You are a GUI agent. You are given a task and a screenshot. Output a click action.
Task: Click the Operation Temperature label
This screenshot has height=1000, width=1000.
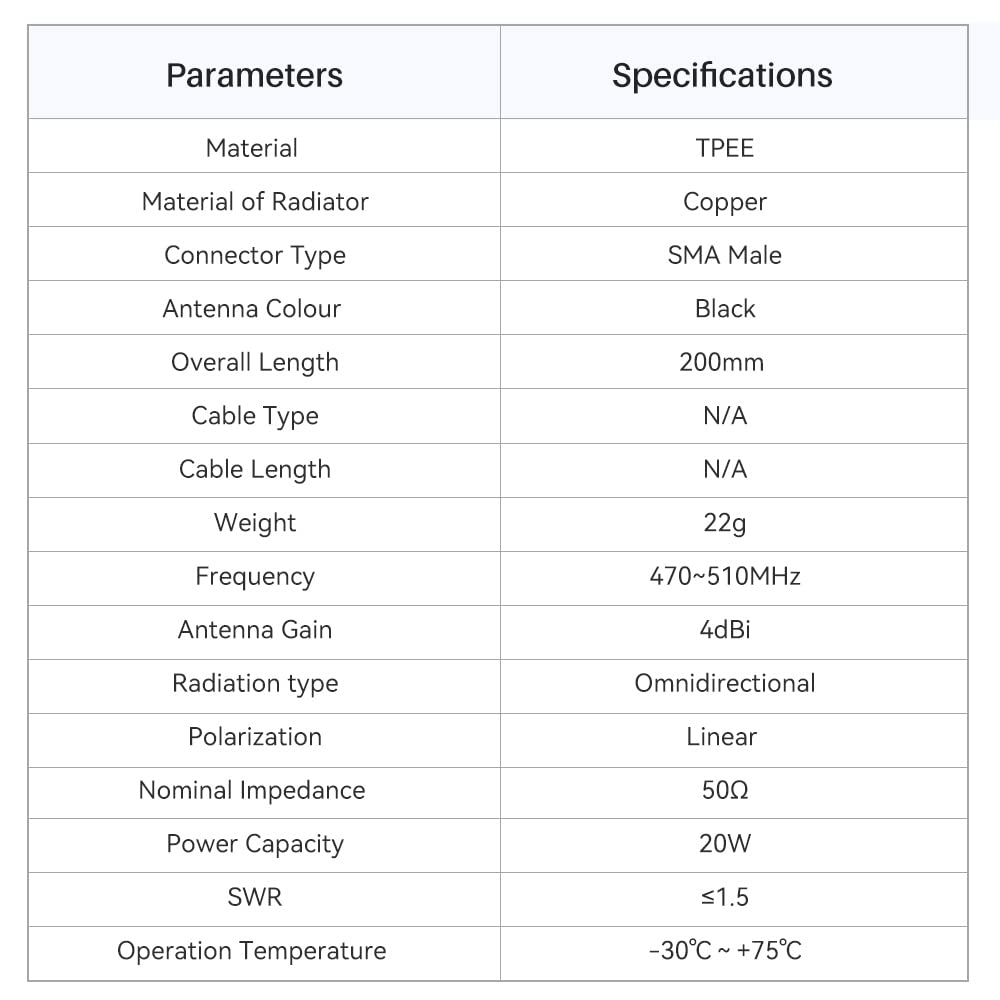[252, 952]
